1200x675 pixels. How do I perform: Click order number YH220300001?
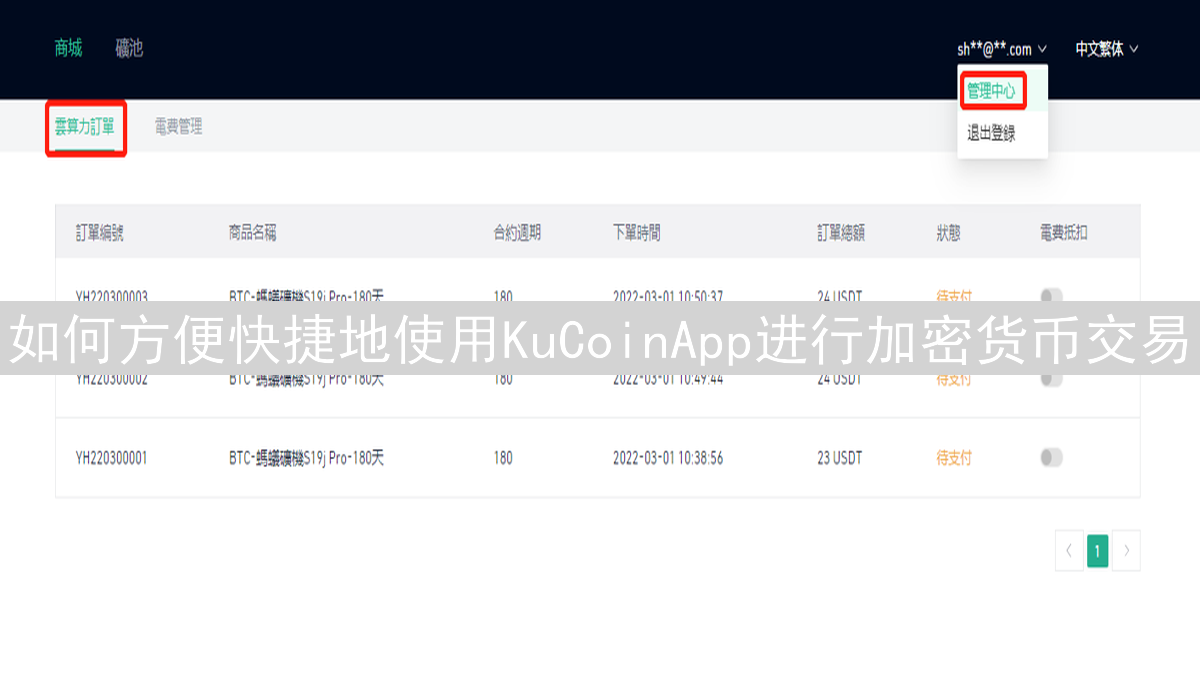[x=111, y=458]
